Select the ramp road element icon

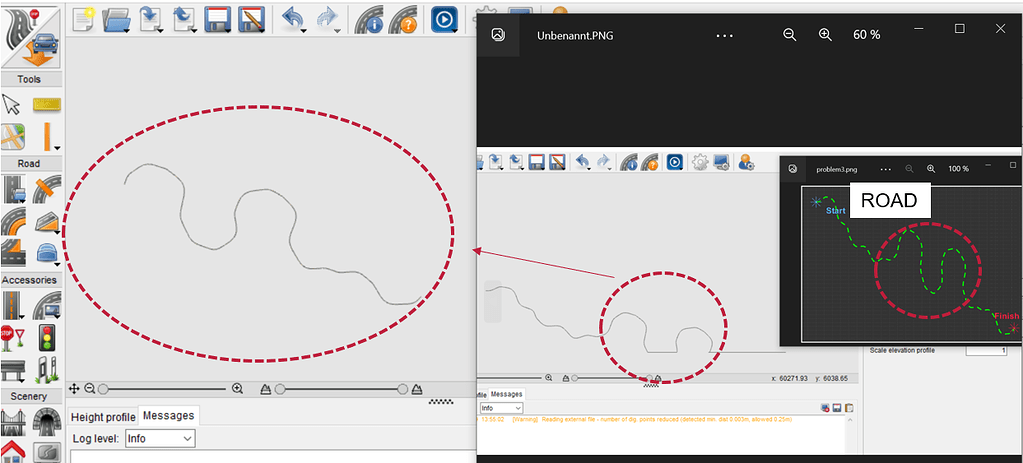click(x=47, y=222)
